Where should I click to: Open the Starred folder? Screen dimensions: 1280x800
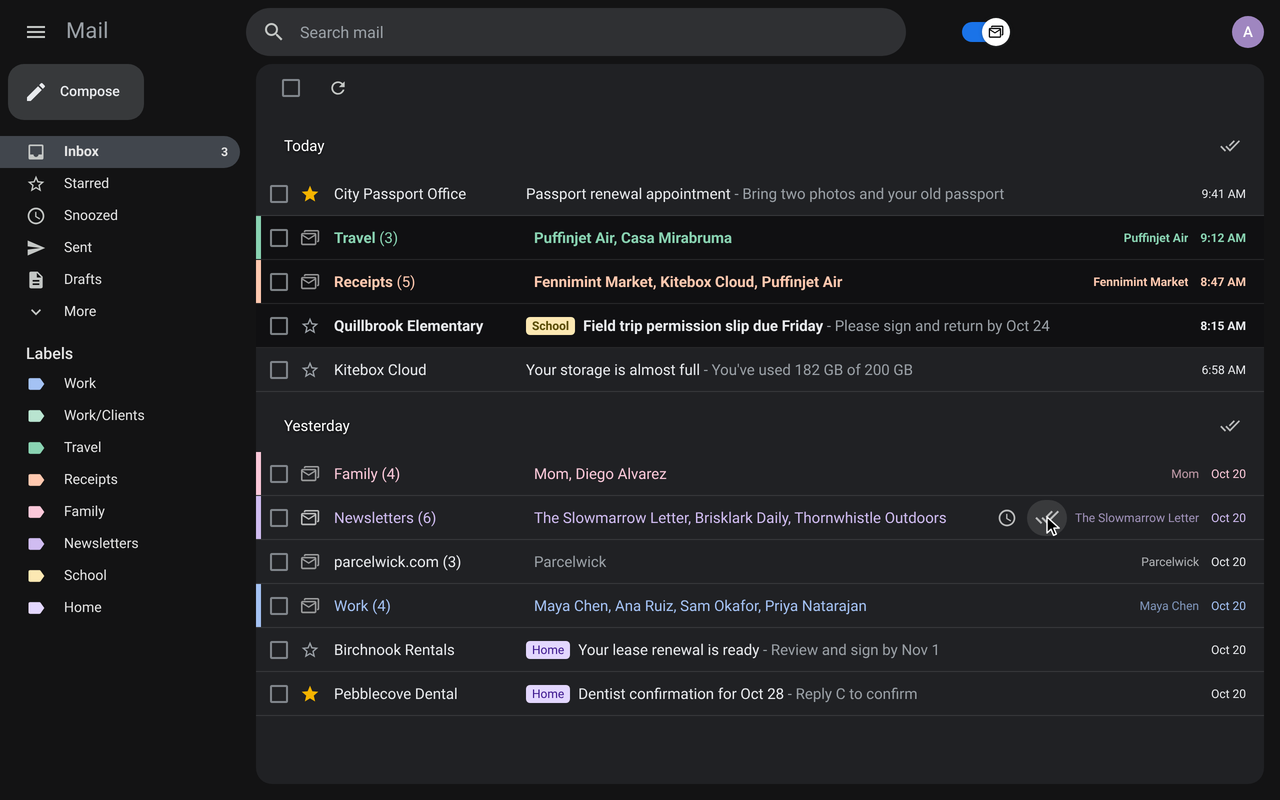click(120, 184)
